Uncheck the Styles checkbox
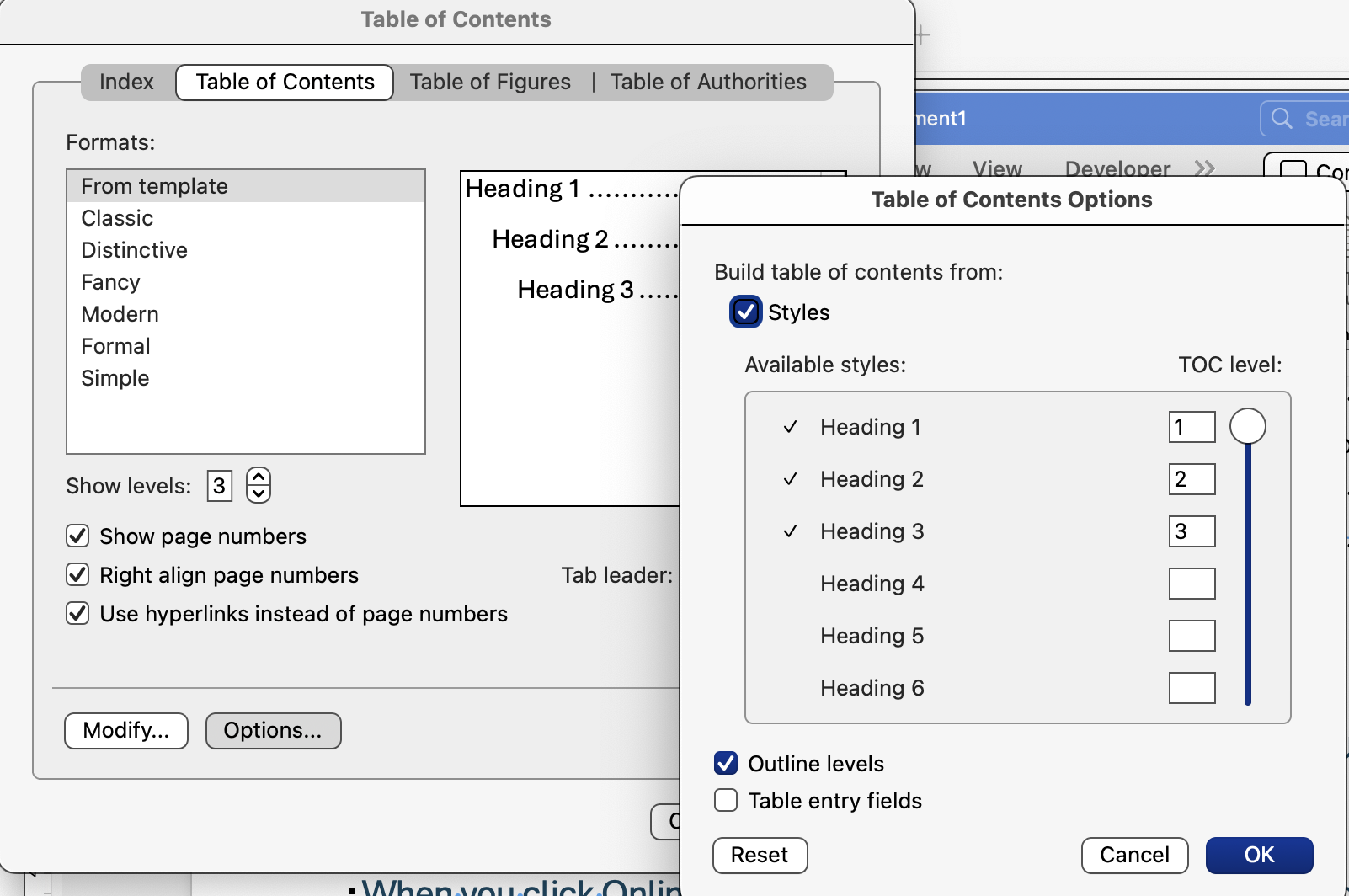Image resolution: width=1349 pixels, height=896 pixels. (744, 312)
